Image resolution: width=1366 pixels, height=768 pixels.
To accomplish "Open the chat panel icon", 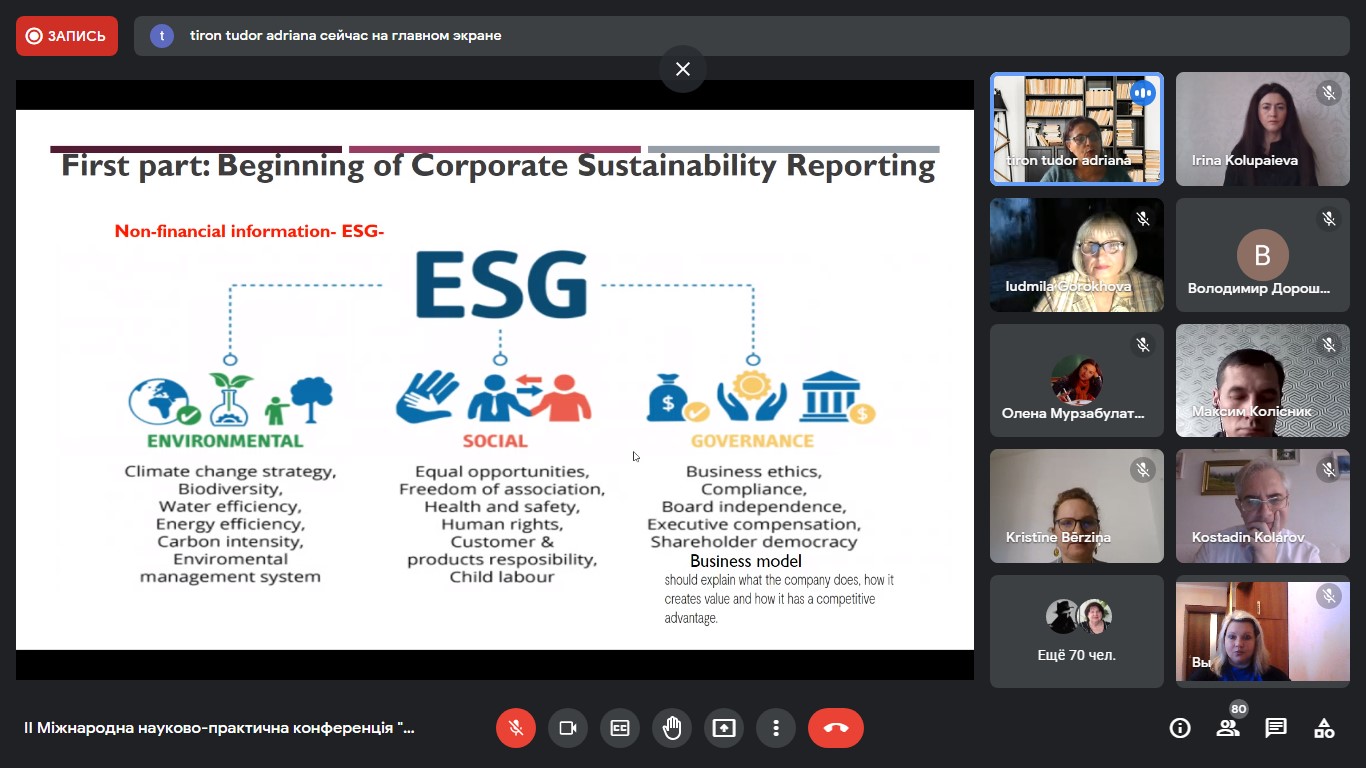I will point(1276,728).
